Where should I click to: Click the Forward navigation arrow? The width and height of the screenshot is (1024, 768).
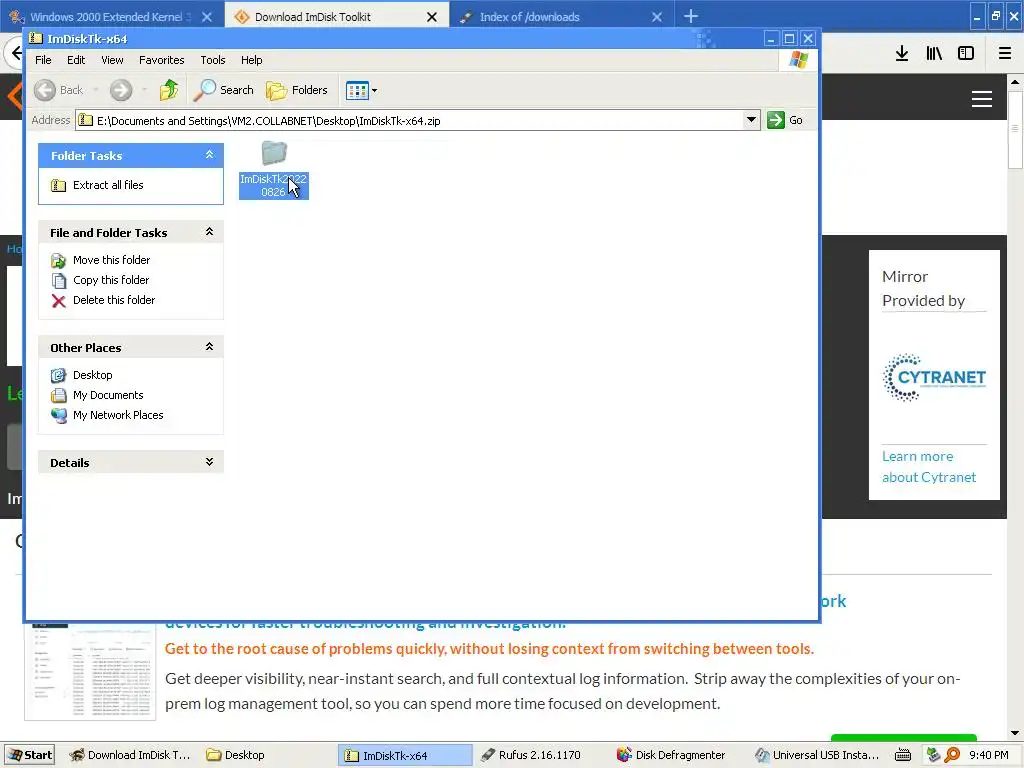click(x=121, y=90)
